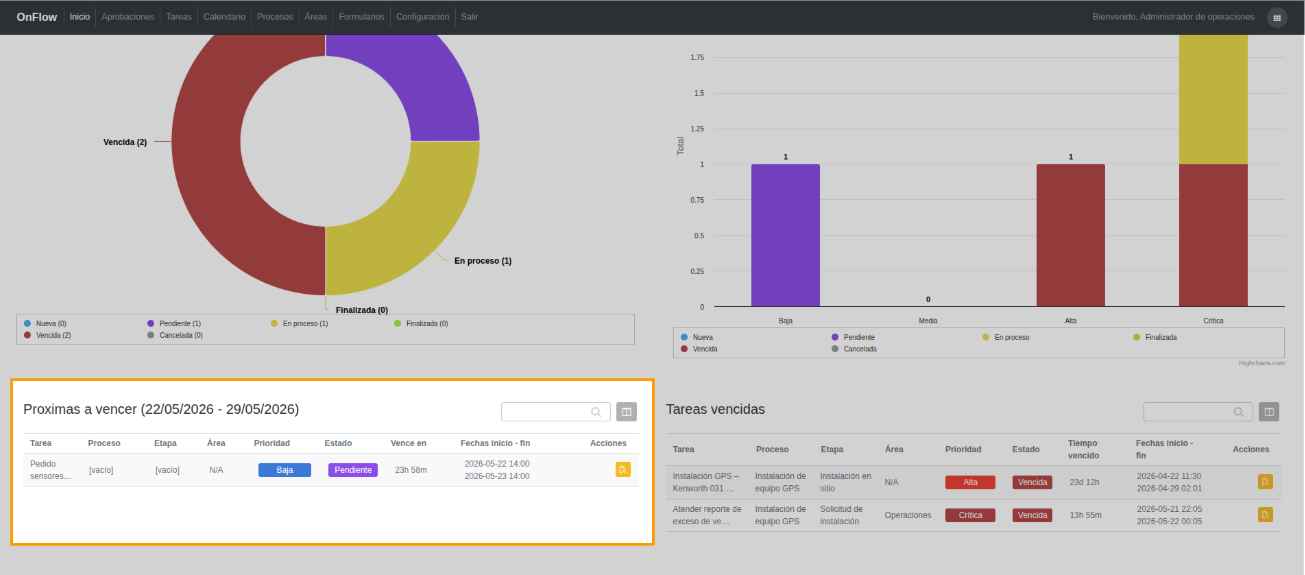Open the Procesos menu item
Image resolution: width=1305 pixels, height=575 pixels.
(275, 17)
